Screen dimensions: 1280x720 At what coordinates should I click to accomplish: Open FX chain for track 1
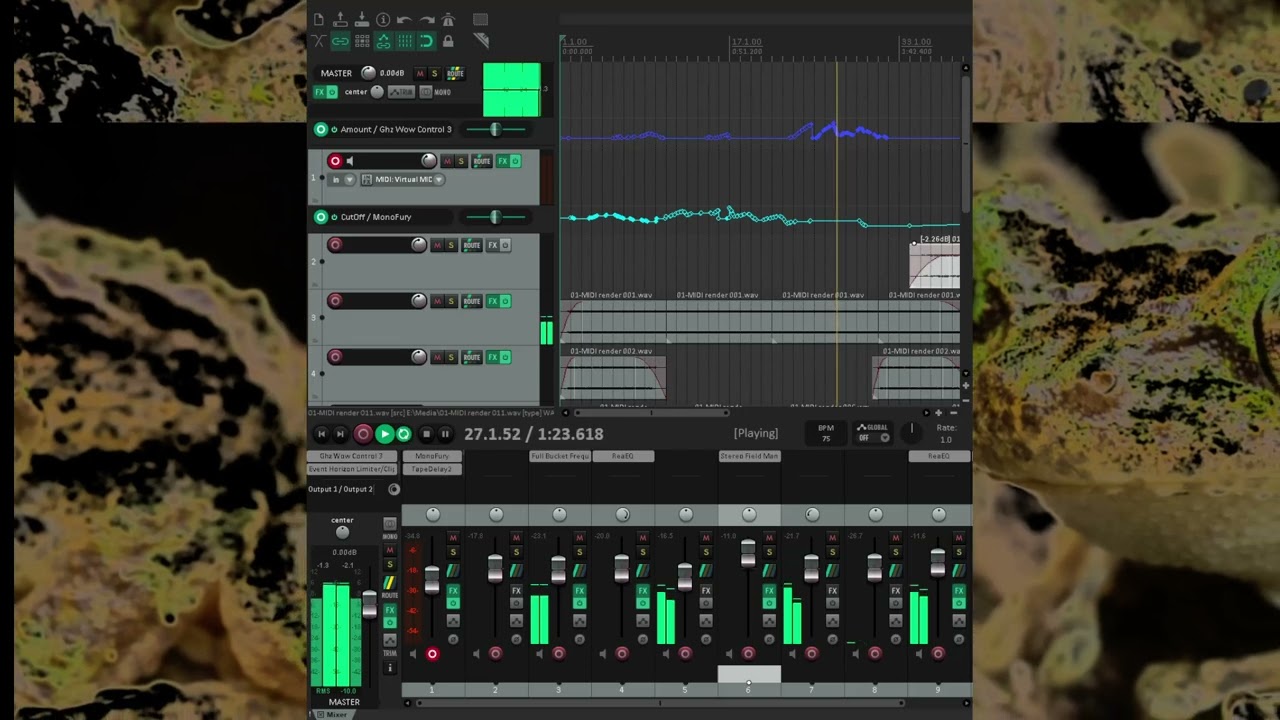pos(503,161)
